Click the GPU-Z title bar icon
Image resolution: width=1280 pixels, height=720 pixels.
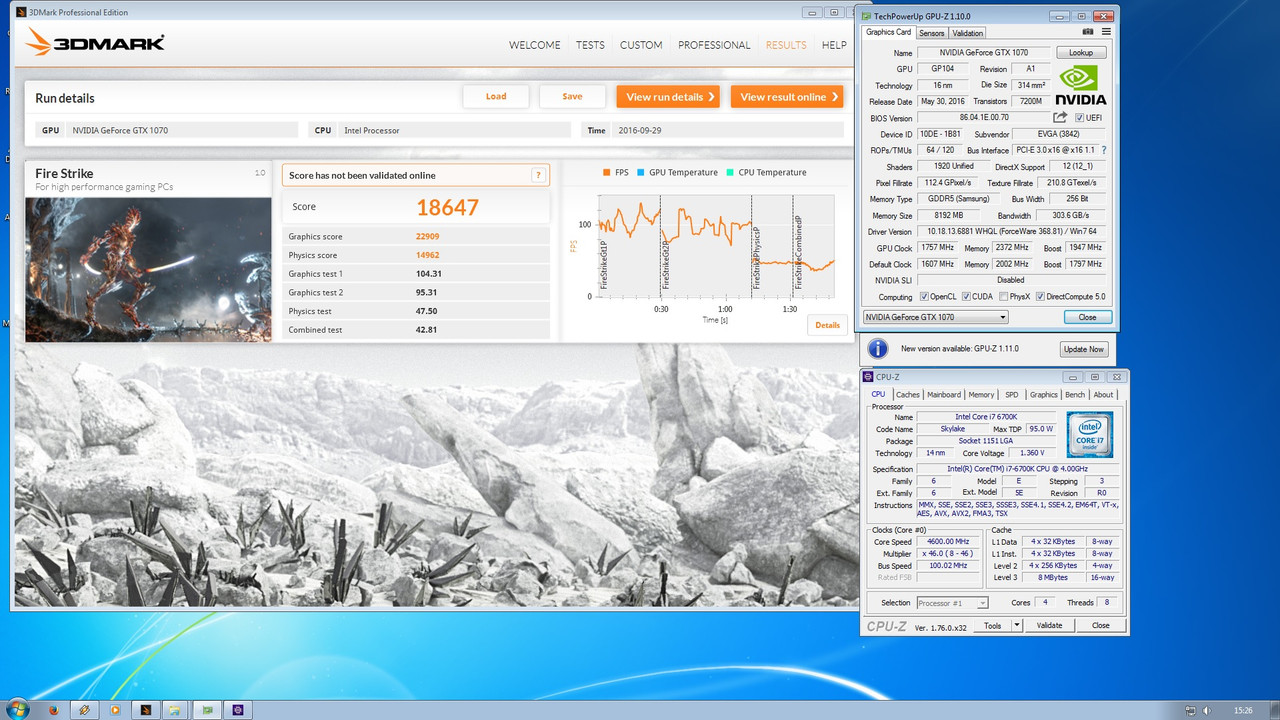point(867,16)
